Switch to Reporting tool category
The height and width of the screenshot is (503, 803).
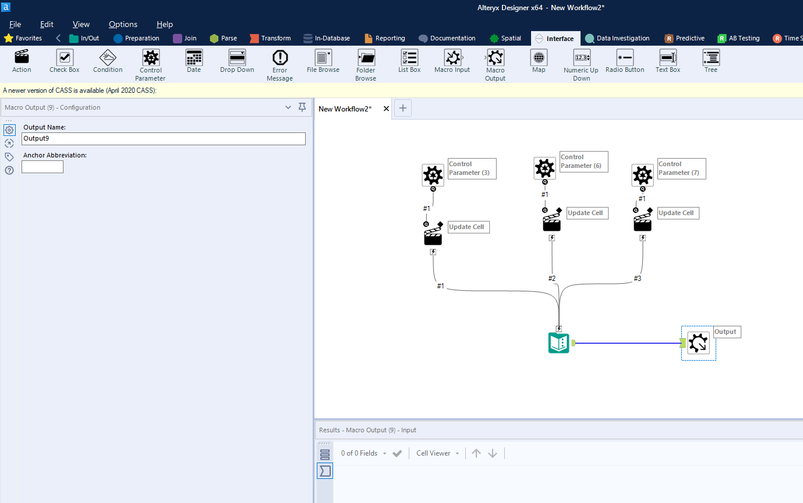tap(385, 38)
